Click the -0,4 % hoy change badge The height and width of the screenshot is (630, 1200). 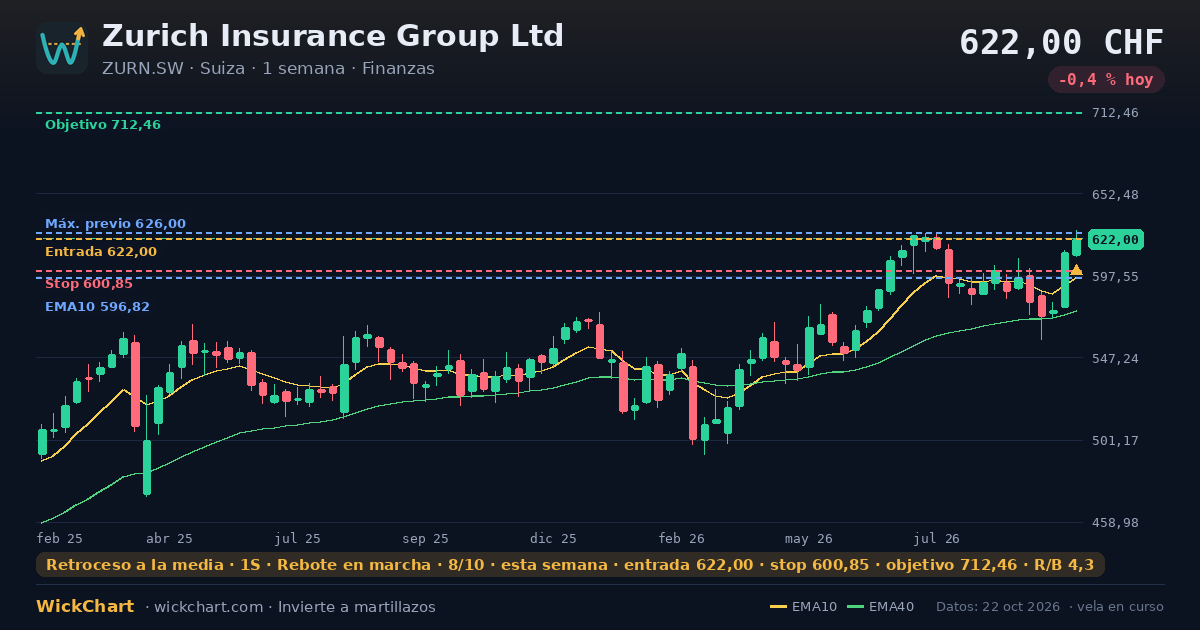point(1106,80)
